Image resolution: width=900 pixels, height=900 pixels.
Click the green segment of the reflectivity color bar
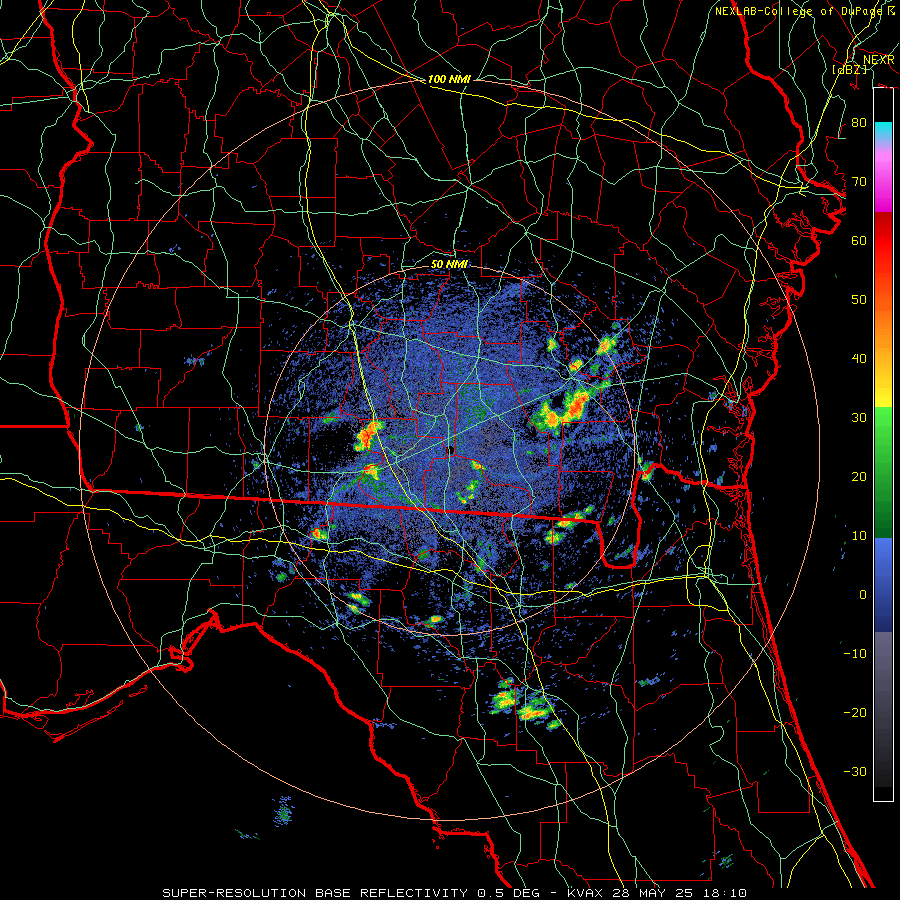click(883, 472)
